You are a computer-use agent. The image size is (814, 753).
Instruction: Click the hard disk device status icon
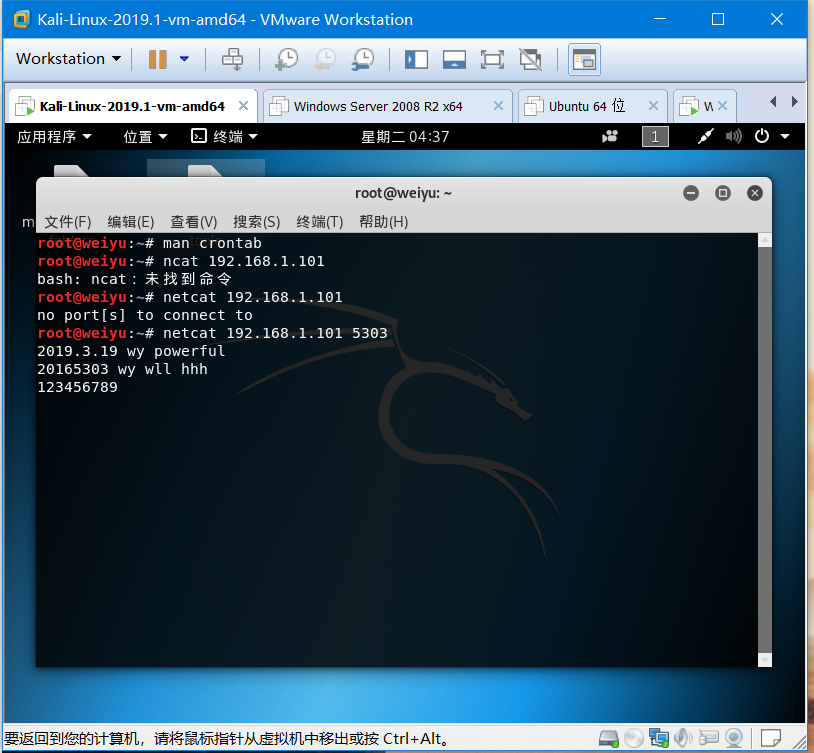[608, 738]
